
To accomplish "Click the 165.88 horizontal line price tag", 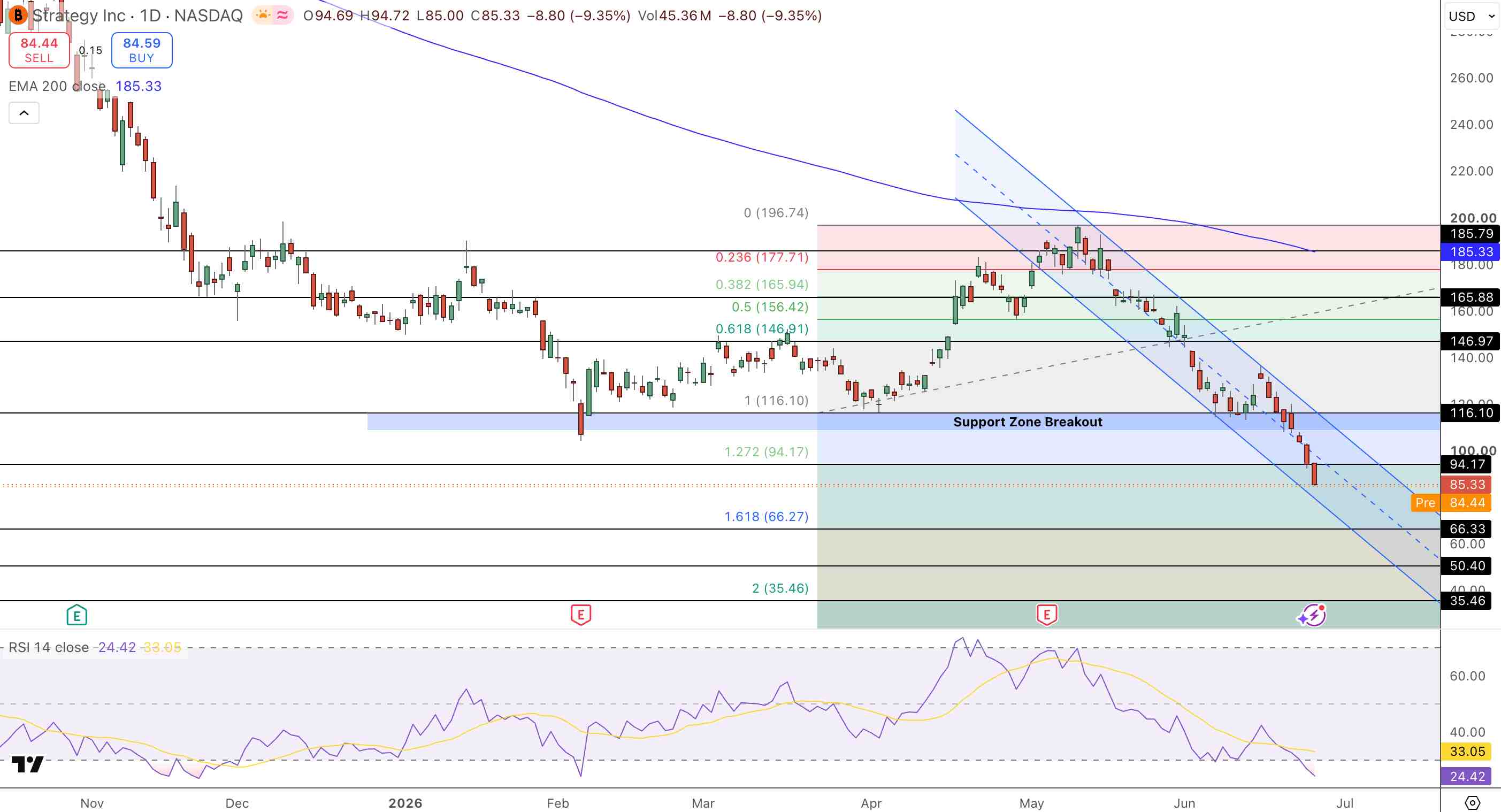I will pos(1471,297).
